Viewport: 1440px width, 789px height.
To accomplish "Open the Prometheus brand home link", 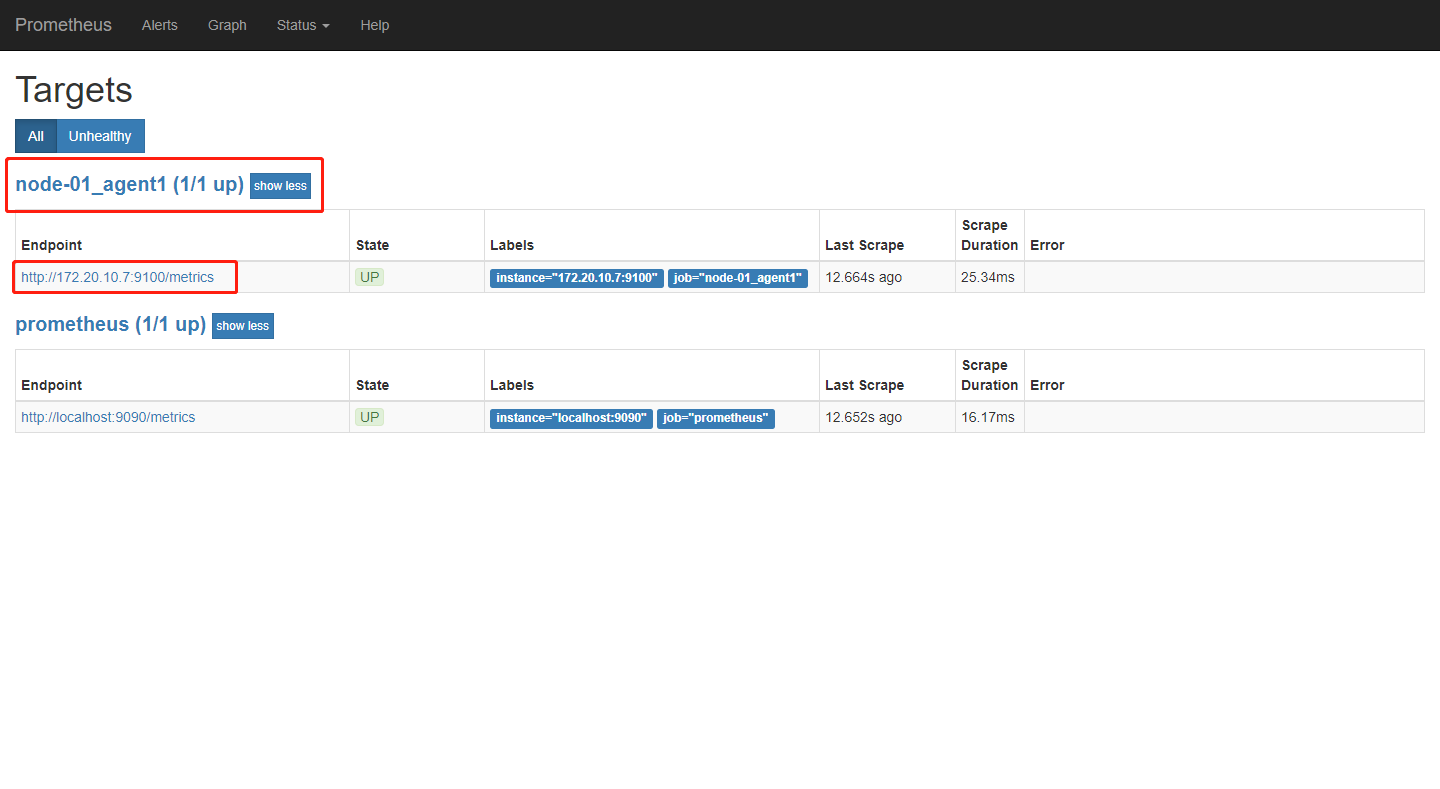I will pos(63,25).
